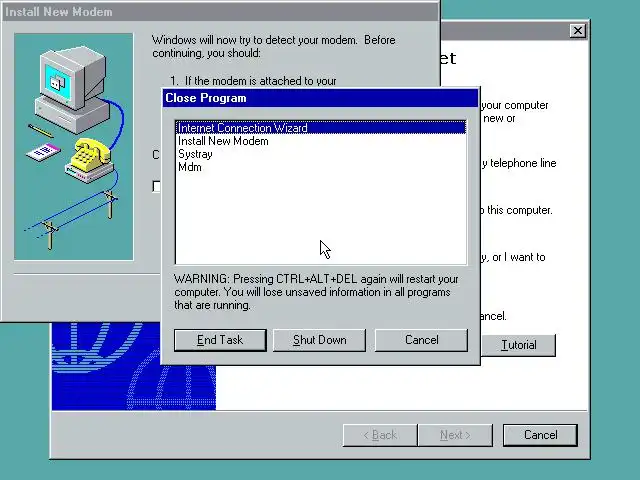This screenshot has height=480, width=640.
Task: Open the Tutorial in the Internet wizard
Action: click(518, 345)
